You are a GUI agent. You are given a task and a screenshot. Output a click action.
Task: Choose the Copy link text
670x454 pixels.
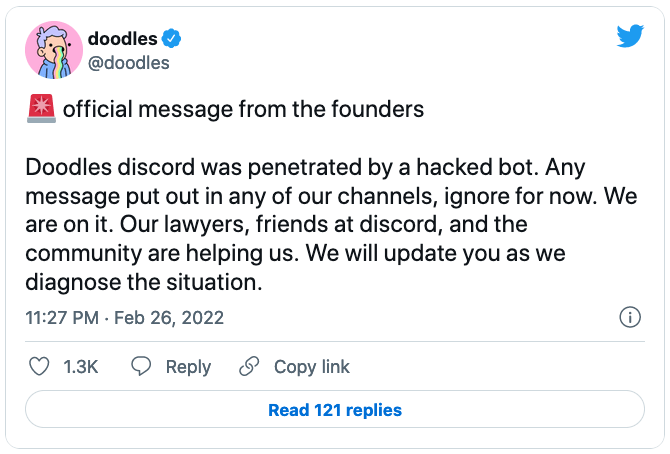click(312, 367)
